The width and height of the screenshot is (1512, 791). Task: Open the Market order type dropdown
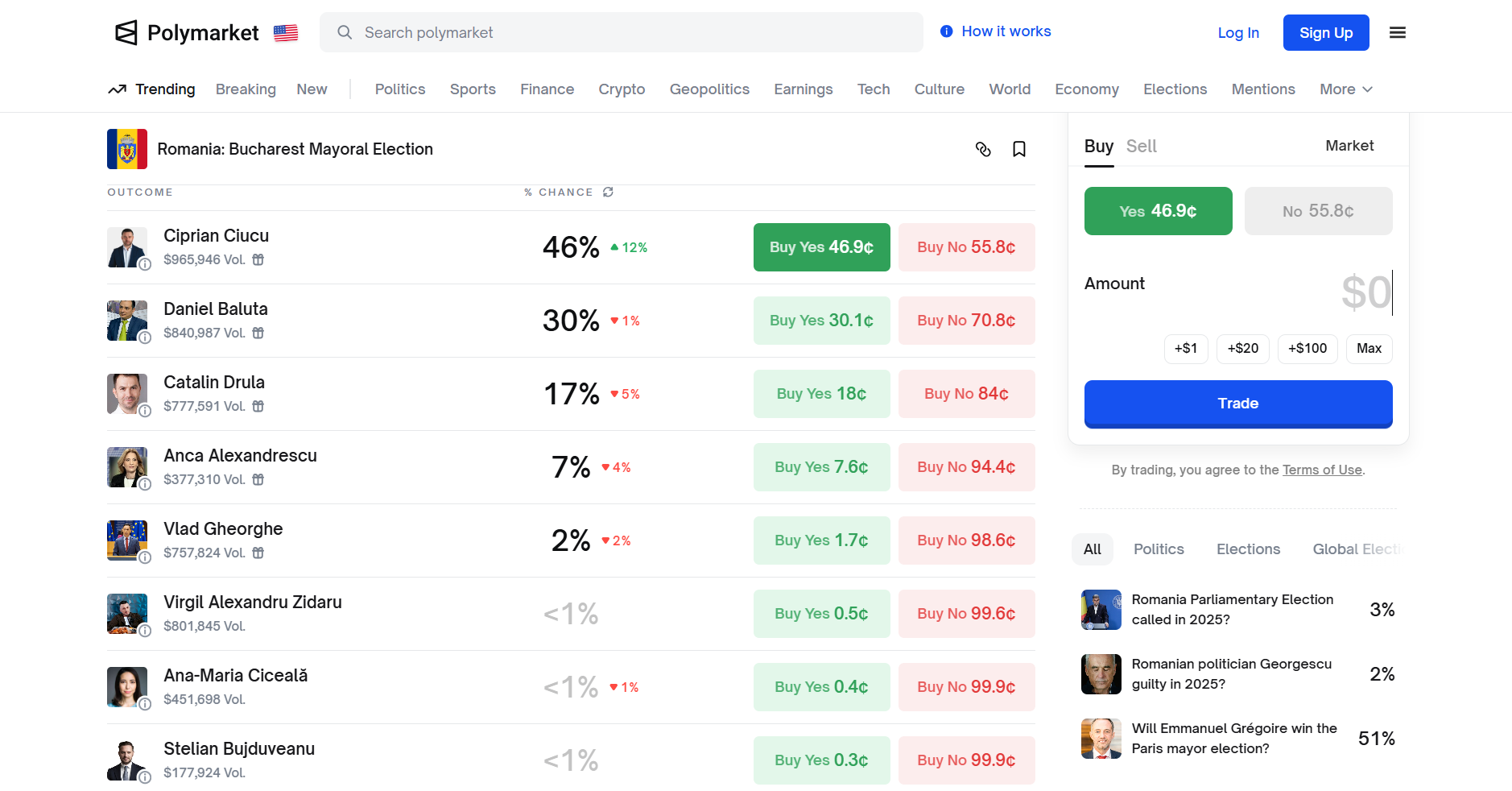pyautogui.click(x=1349, y=146)
